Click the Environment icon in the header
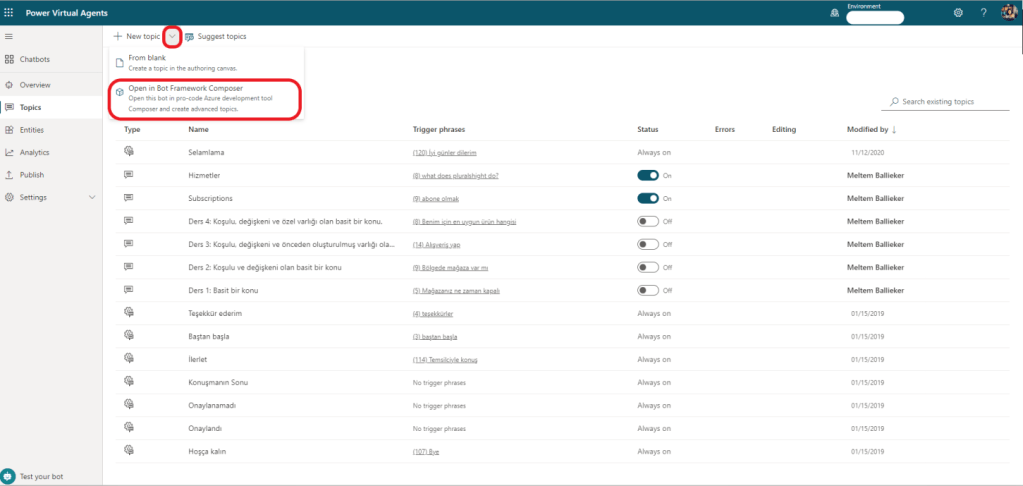This screenshot has height=486, width=1023. click(x=835, y=13)
